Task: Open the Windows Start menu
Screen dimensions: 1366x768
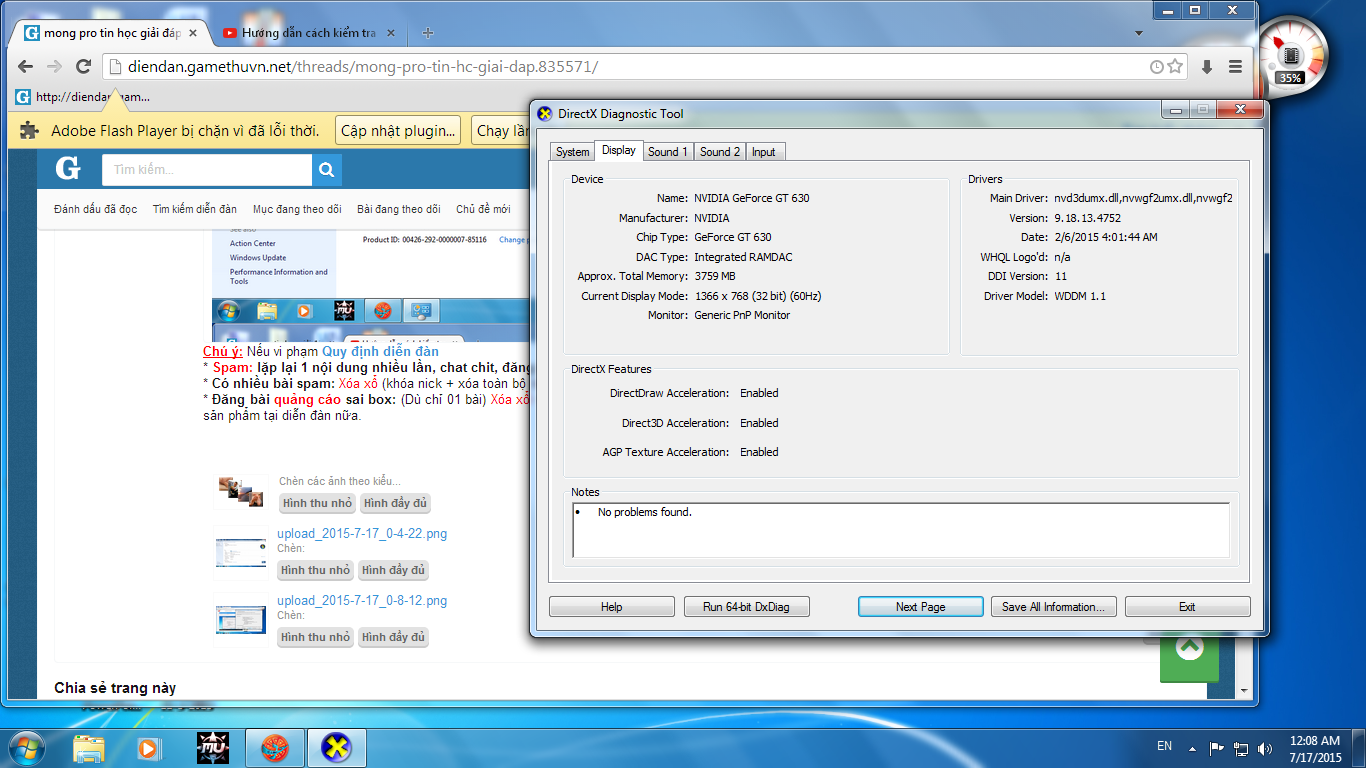Action: coord(25,747)
